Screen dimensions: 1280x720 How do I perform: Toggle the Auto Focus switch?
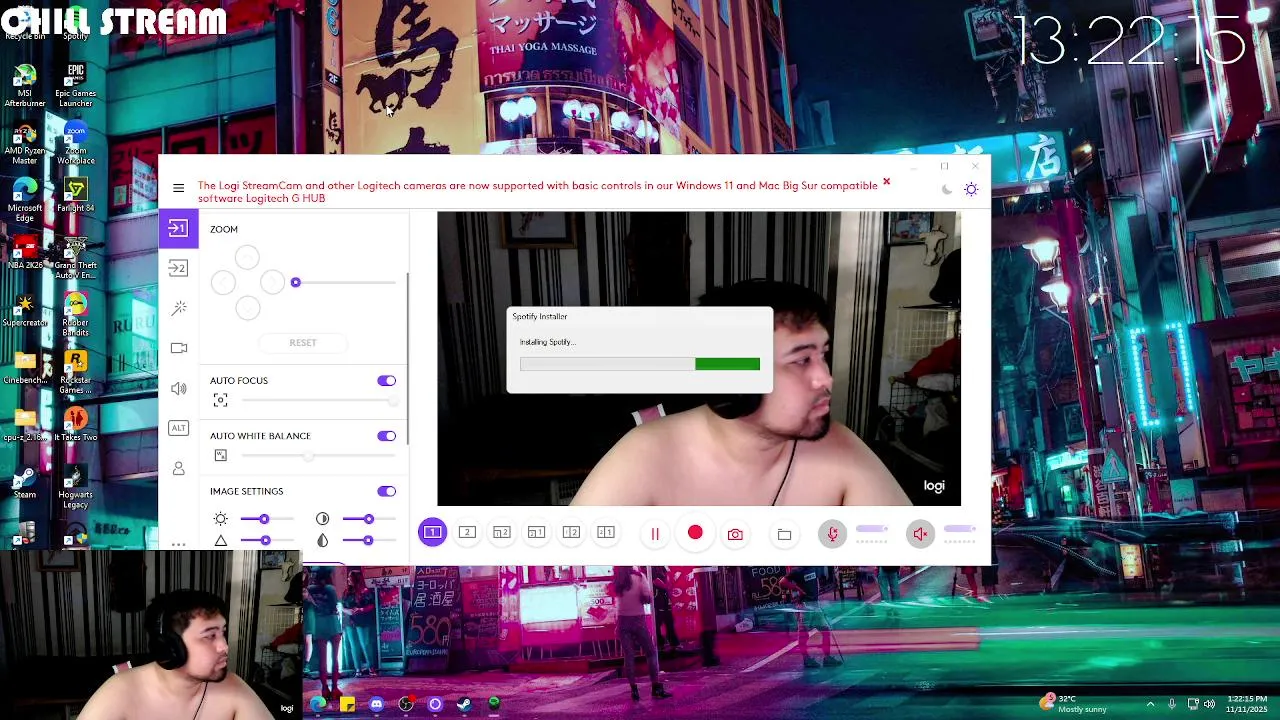click(386, 381)
